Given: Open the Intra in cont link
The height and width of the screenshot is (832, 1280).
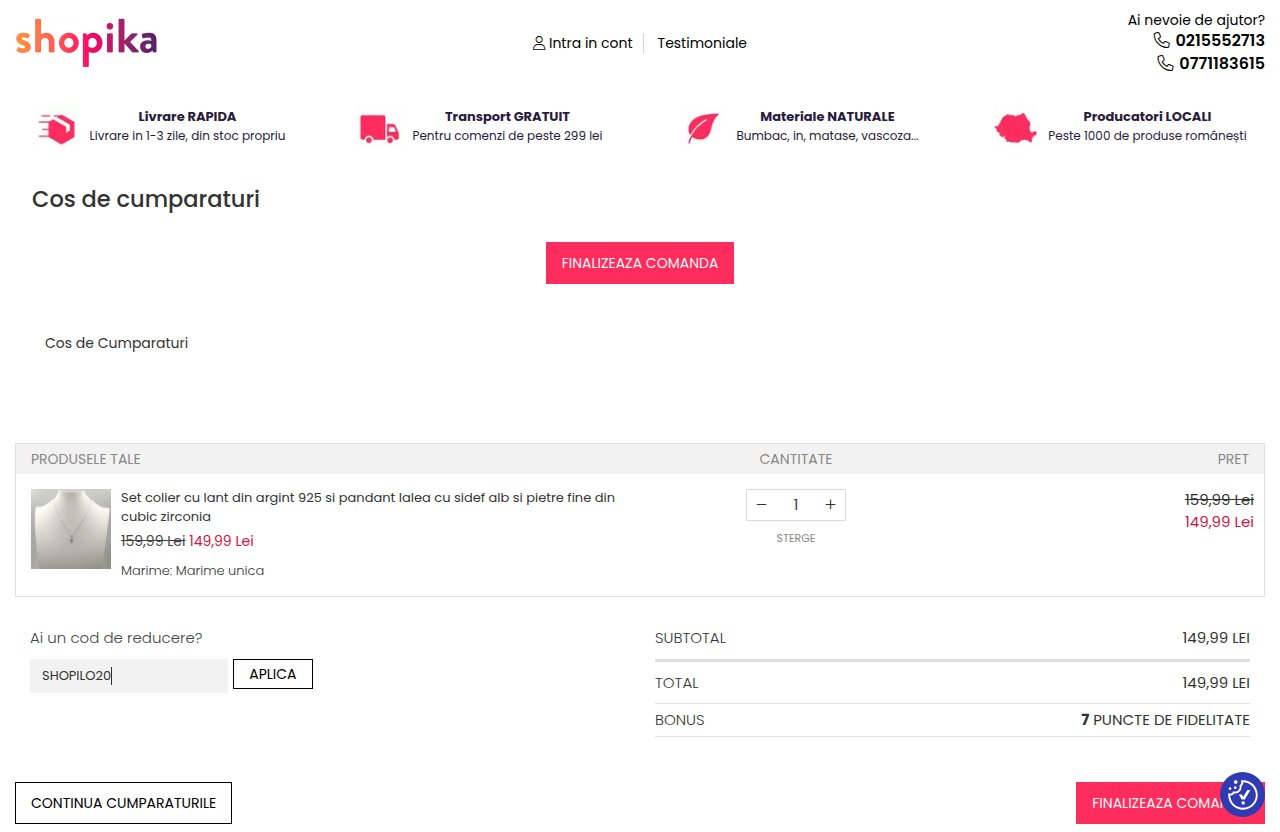Looking at the screenshot, I should (x=590, y=43).
